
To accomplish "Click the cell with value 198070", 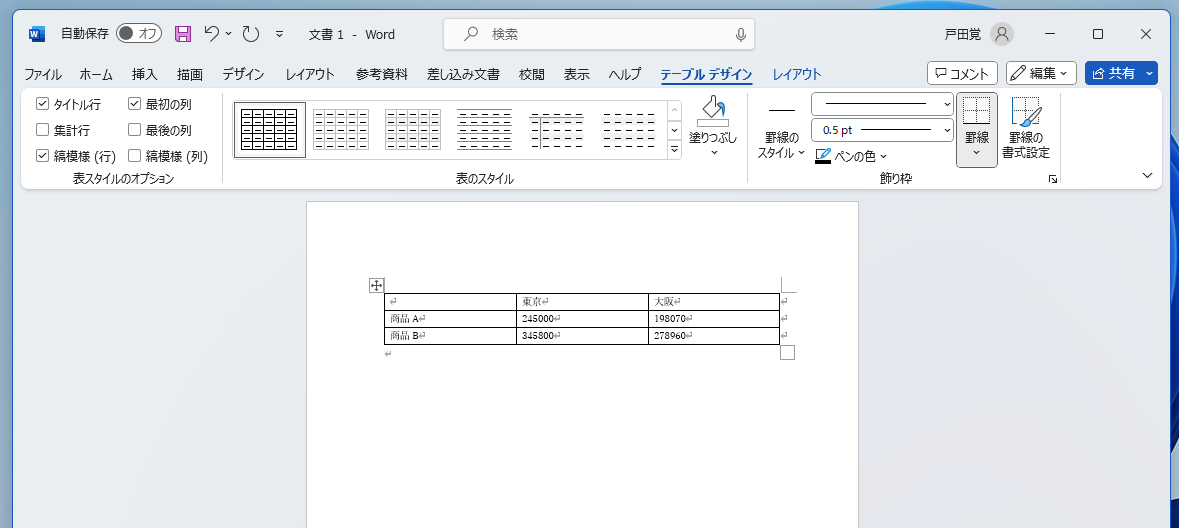I will click(x=714, y=319).
